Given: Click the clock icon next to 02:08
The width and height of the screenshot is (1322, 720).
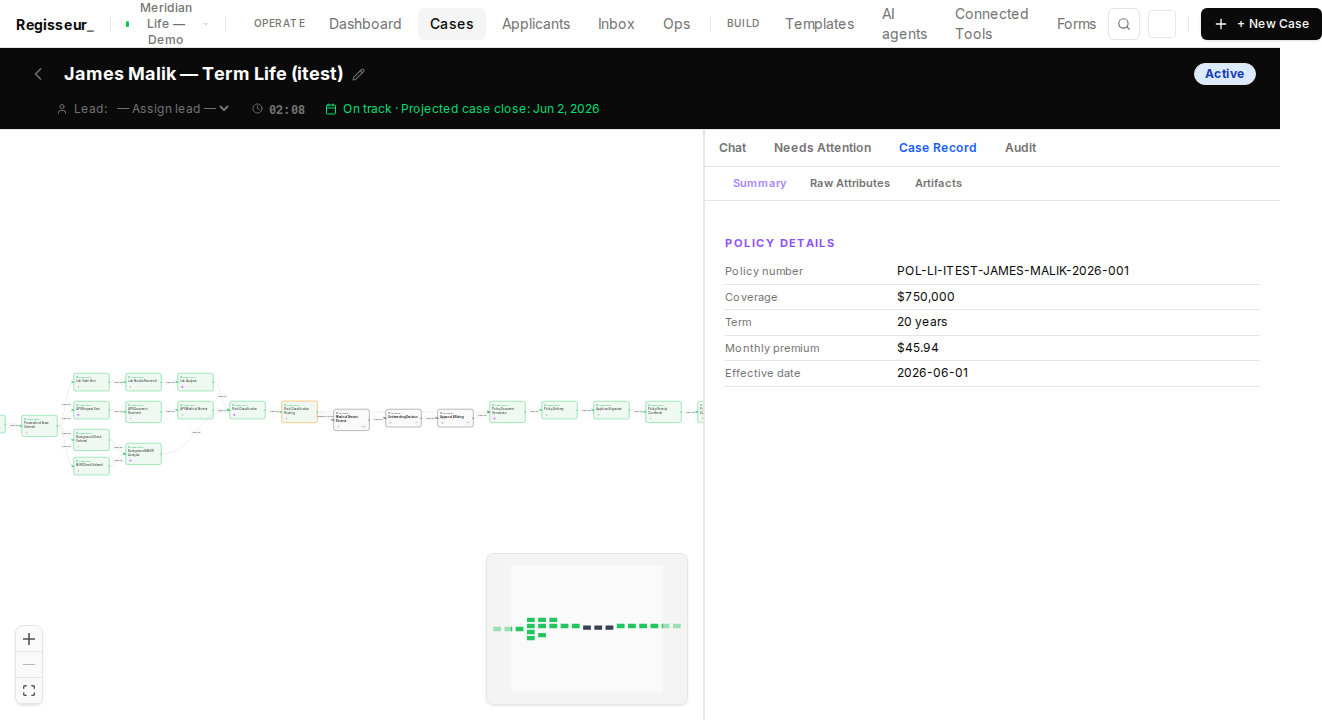Looking at the screenshot, I should click(x=258, y=109).
